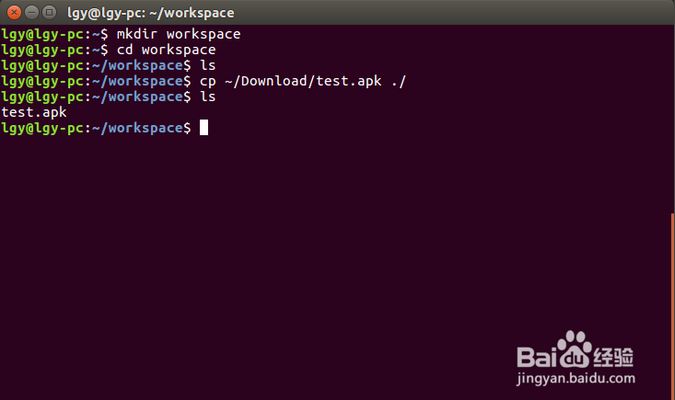Click the Baidu paw print logo

click(575, 346)
